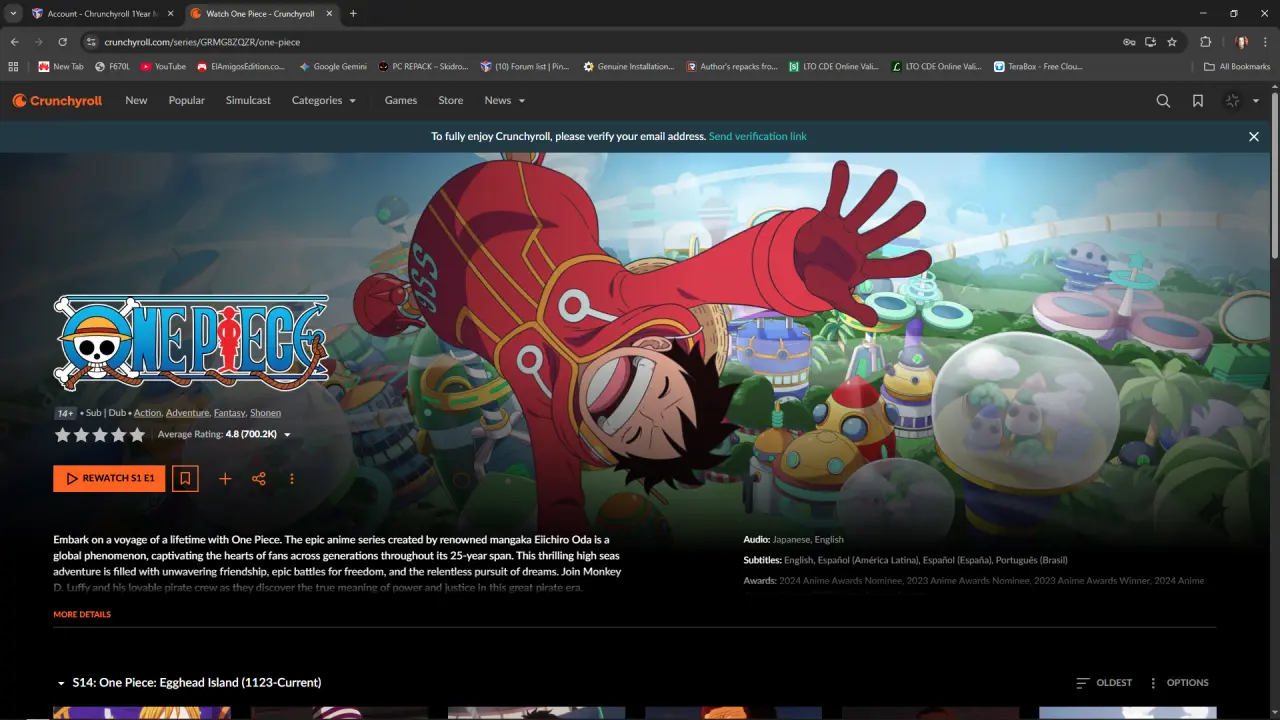Open the All Bookmarks folder

tap(1237, 67)
